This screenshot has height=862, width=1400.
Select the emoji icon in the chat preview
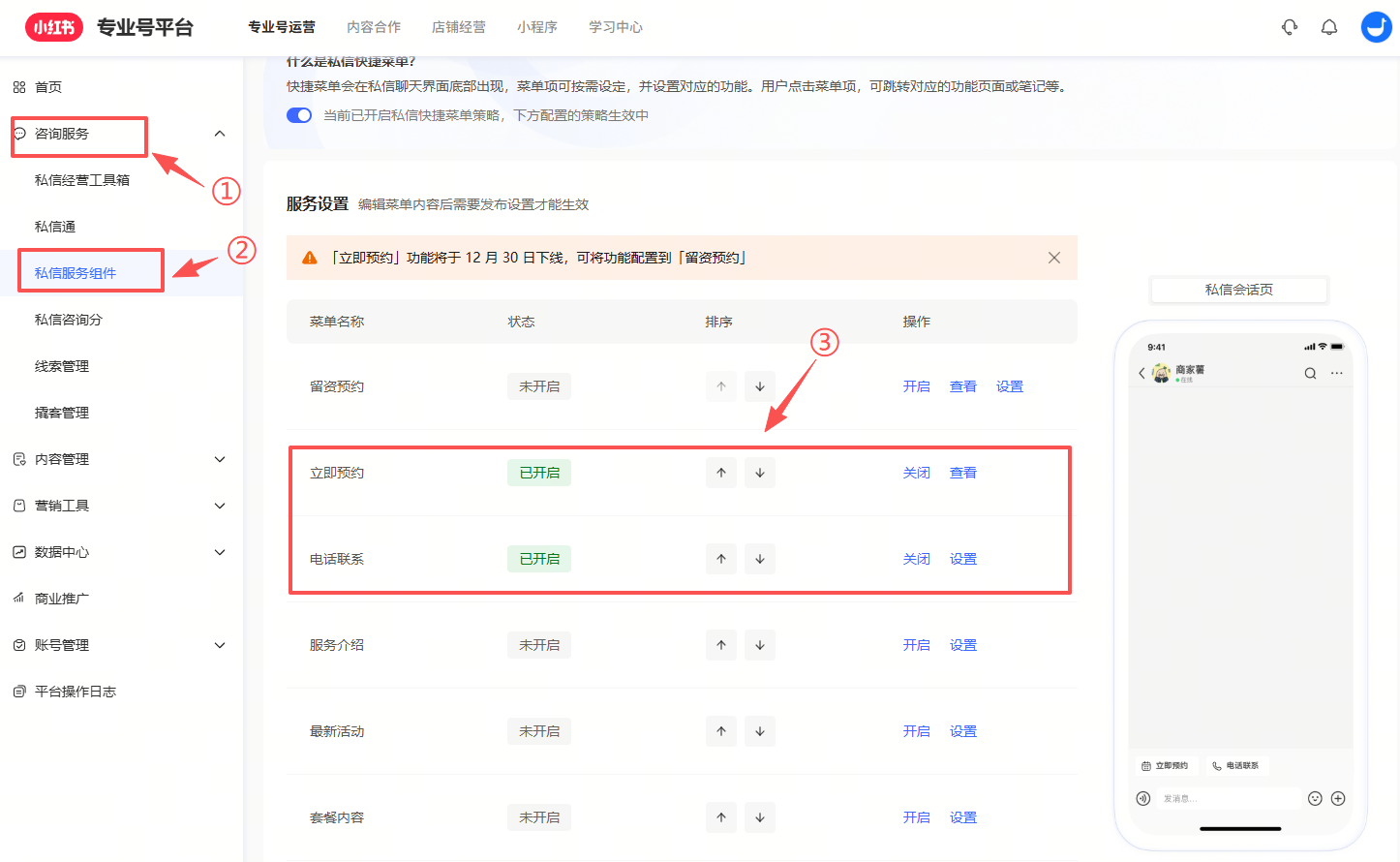point(1315,797)
